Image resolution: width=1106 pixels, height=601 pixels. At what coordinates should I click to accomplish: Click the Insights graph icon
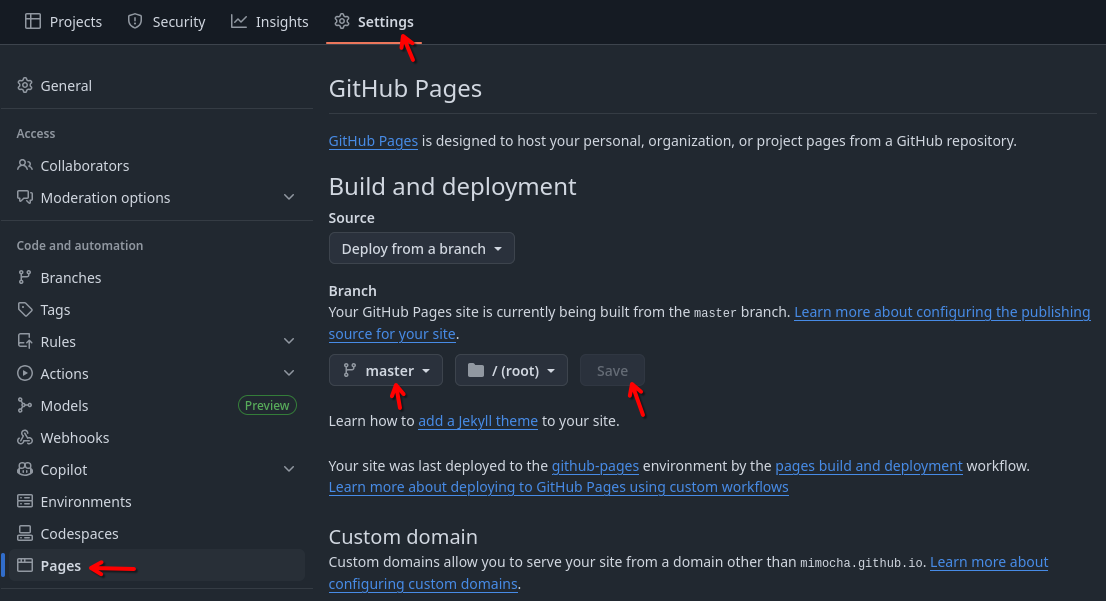(238, 21)
